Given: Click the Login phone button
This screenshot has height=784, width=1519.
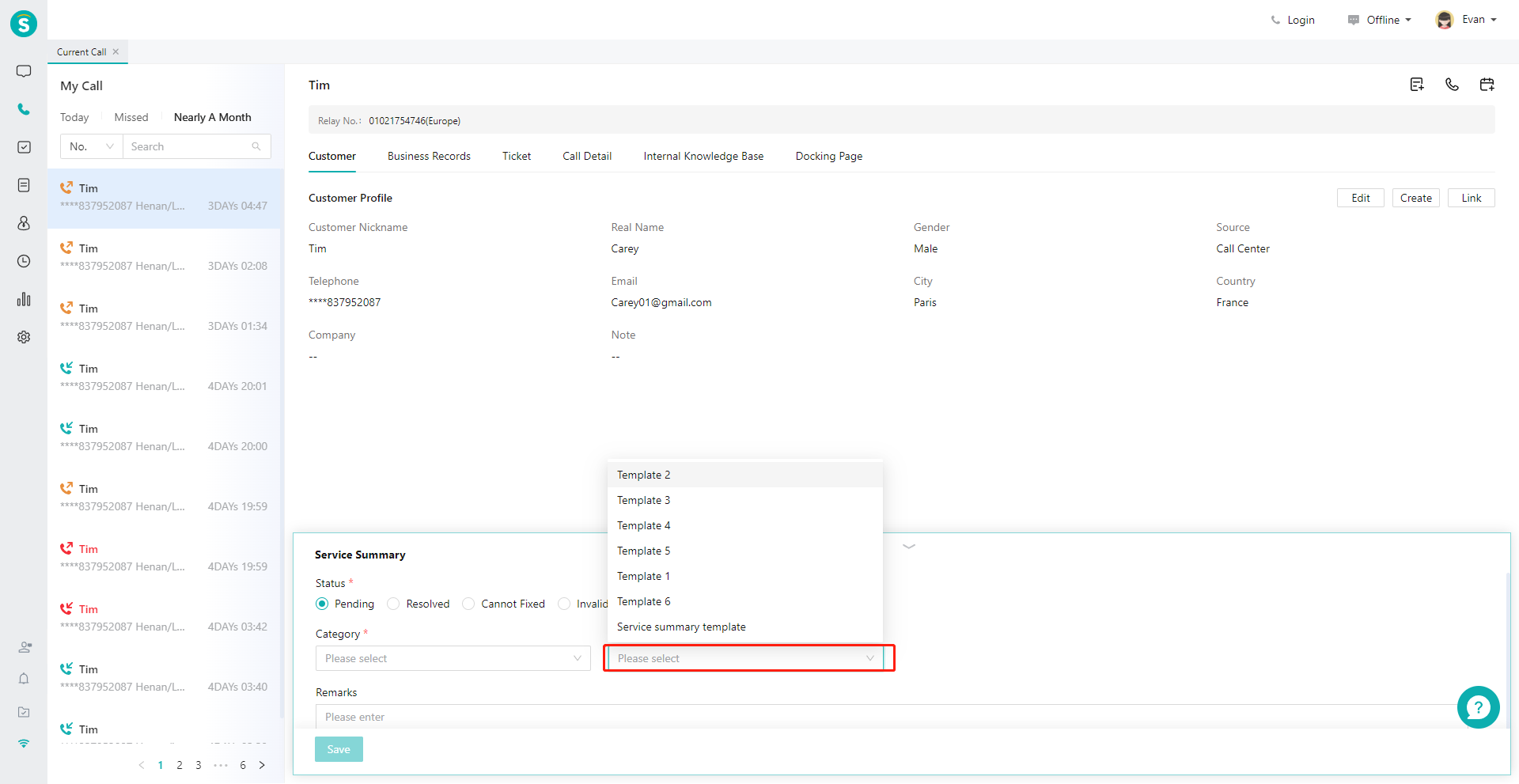Looking at the screenshot, I should (1293, 20).
